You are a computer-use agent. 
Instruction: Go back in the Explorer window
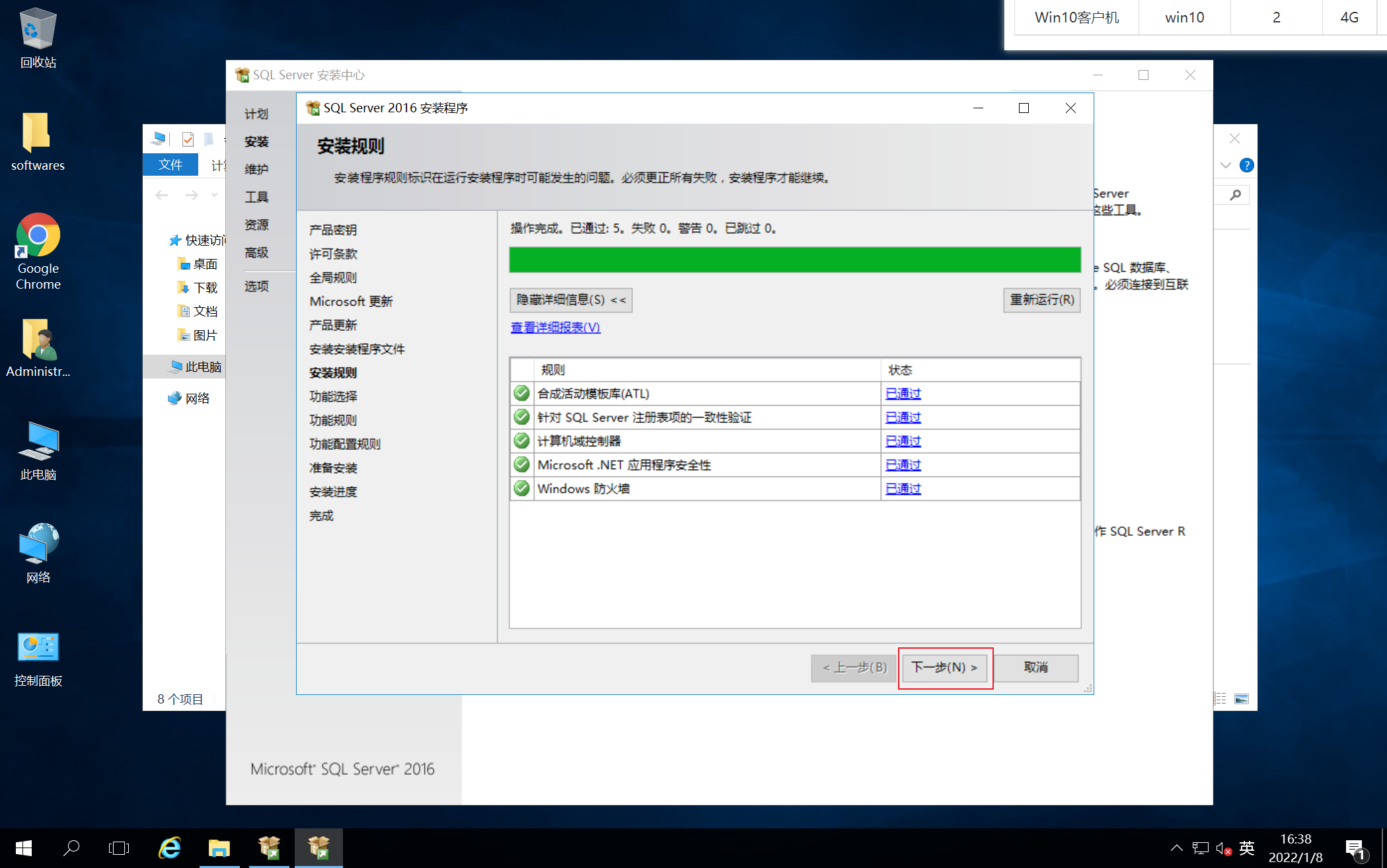(x=162, y=195)
